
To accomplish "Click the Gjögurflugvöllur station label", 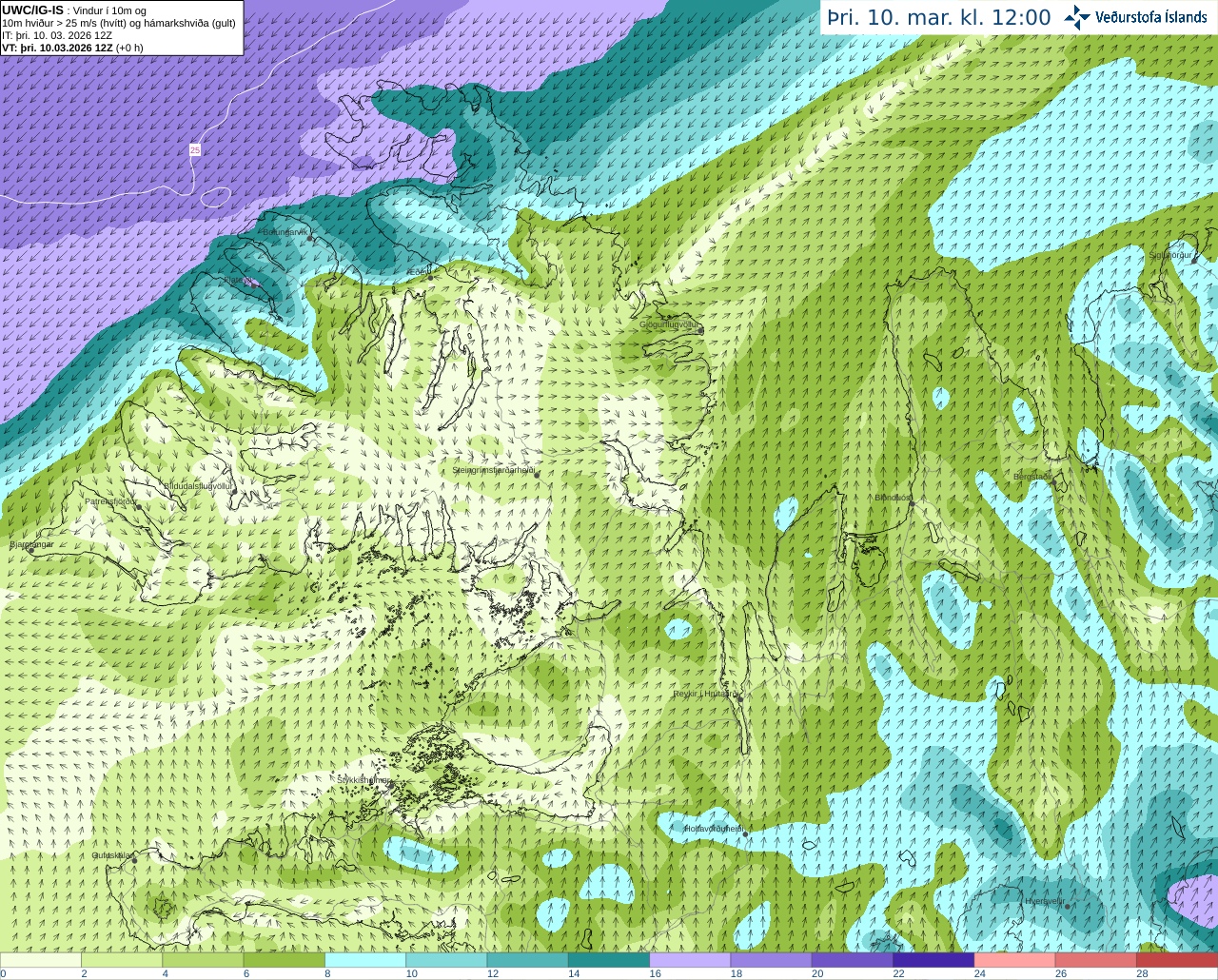I will 670,324.
